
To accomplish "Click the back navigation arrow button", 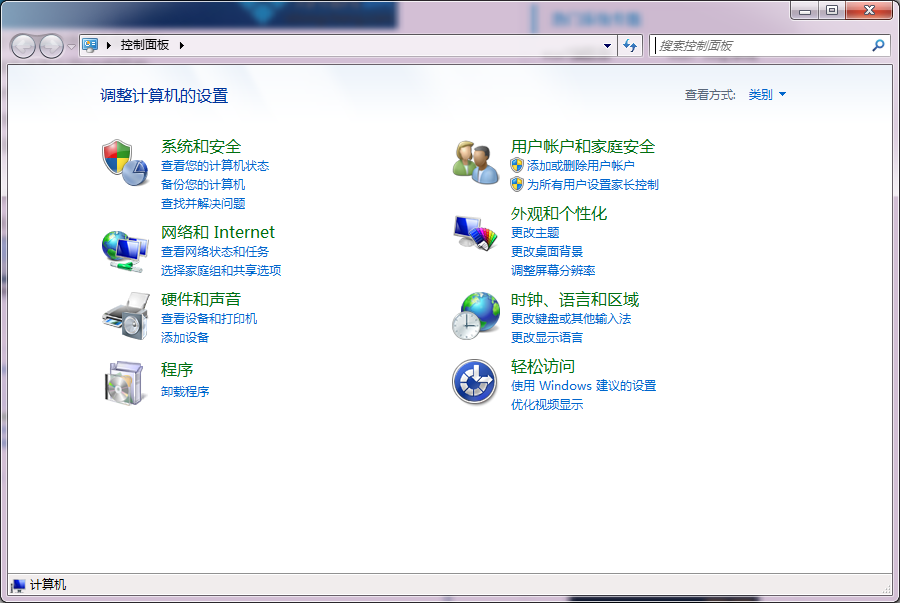I will (22, 45).
